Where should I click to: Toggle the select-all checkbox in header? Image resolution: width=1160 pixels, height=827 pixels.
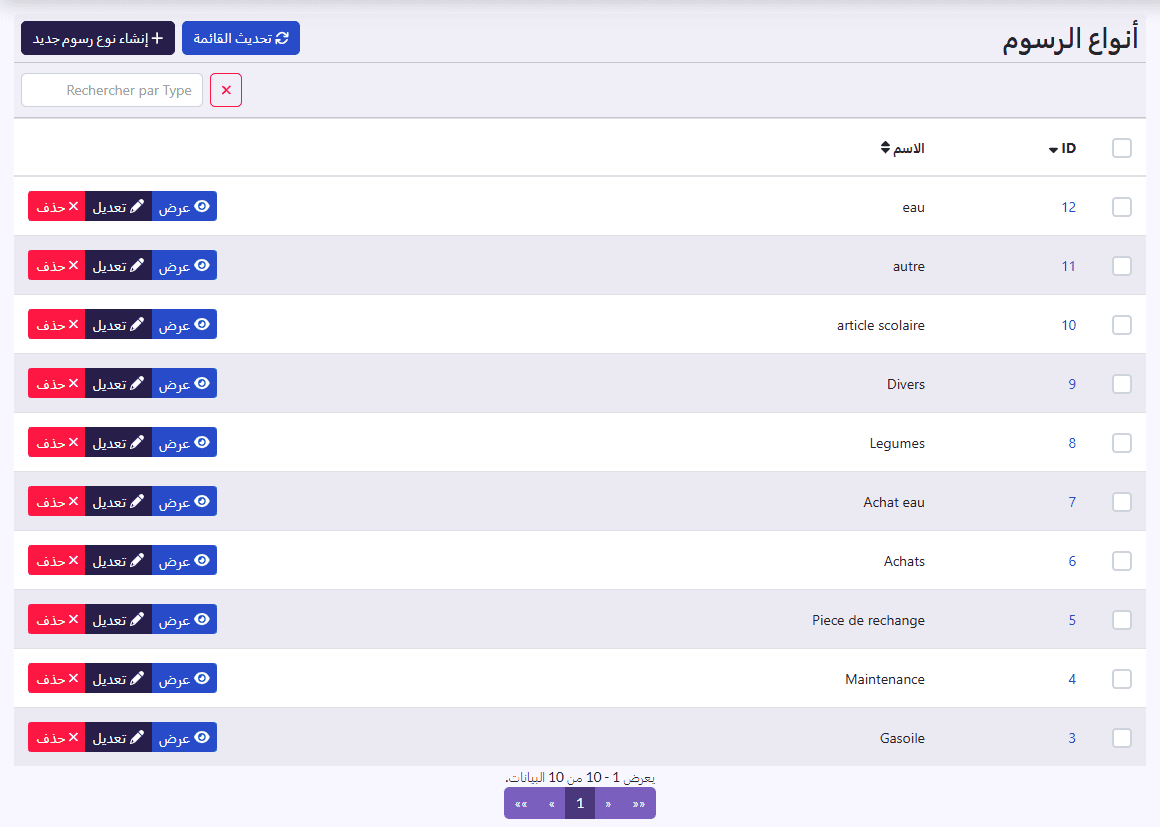1122,148
